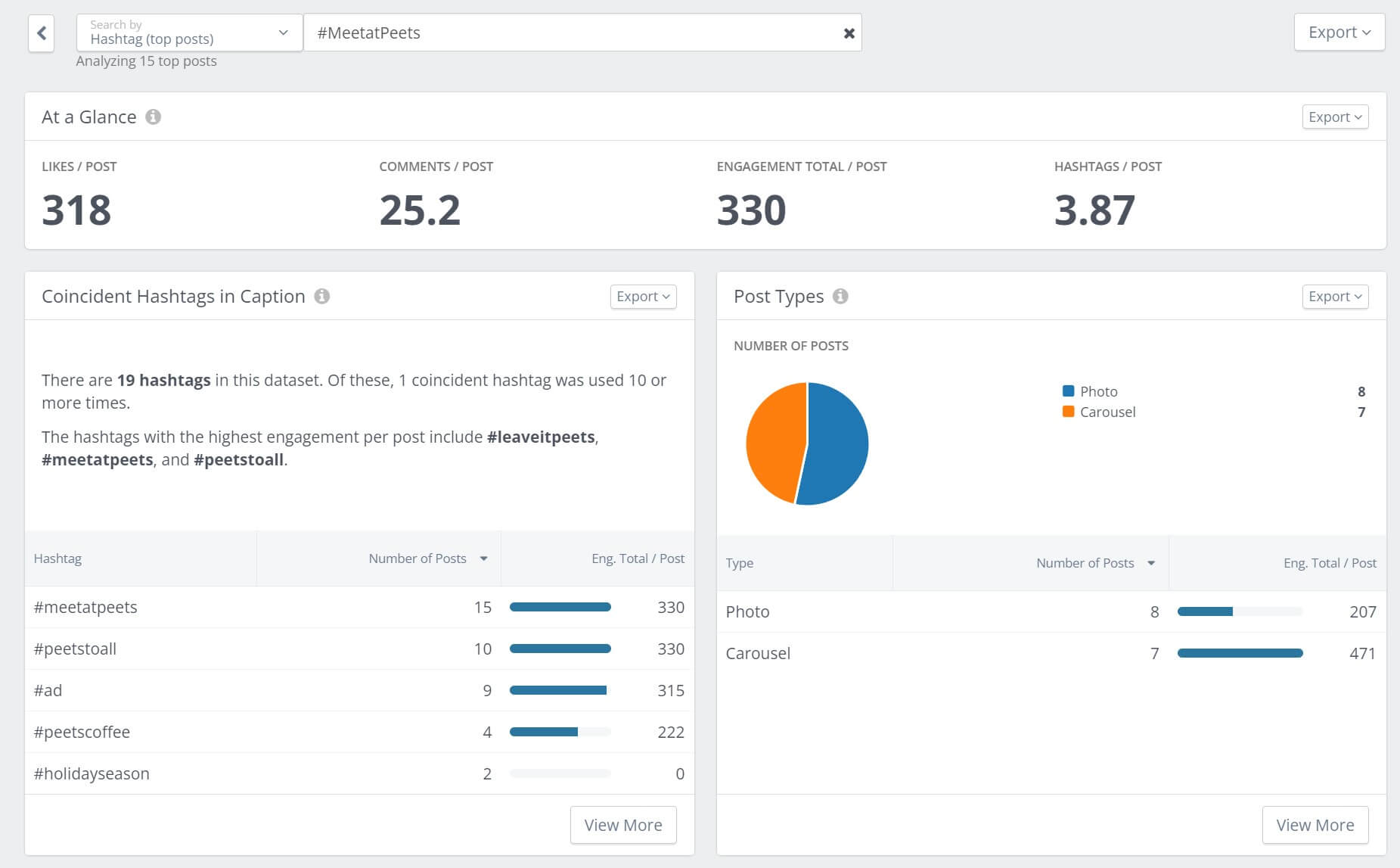Image resolution: width=1400 pixels, height=868 pixels.
Task: Click the #leaveitpeets hashtag link
Action: [x=542, y=437]
